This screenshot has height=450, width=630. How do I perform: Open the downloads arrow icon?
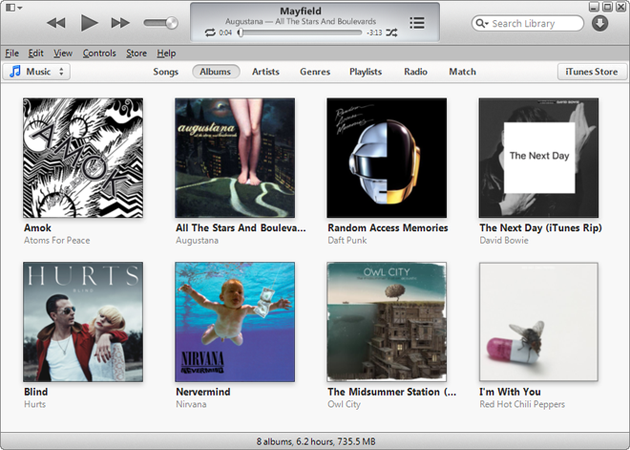pyautogui.click(x=599, y=23)
